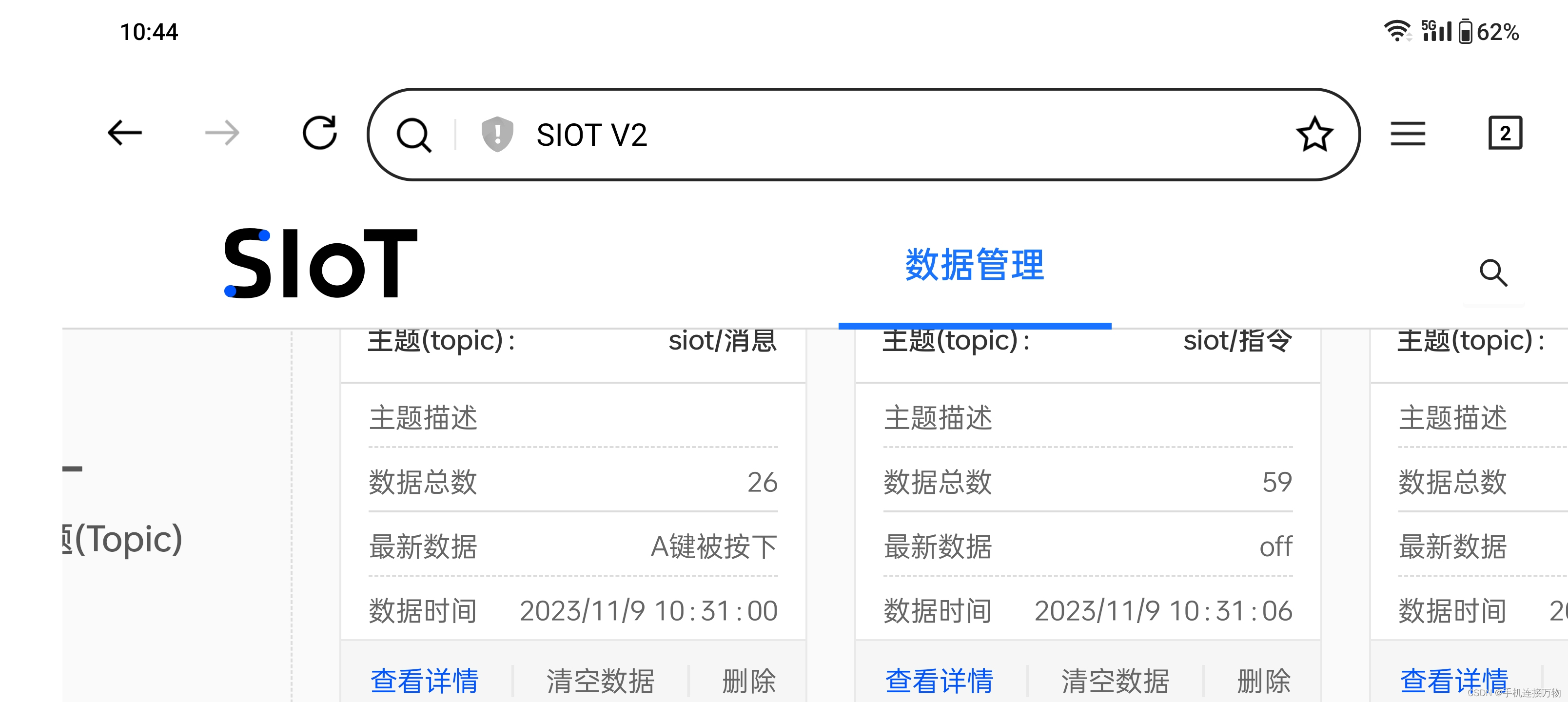
Task: Tap the Wi-Fi status icon
Action: click(x=1397, y=32)
